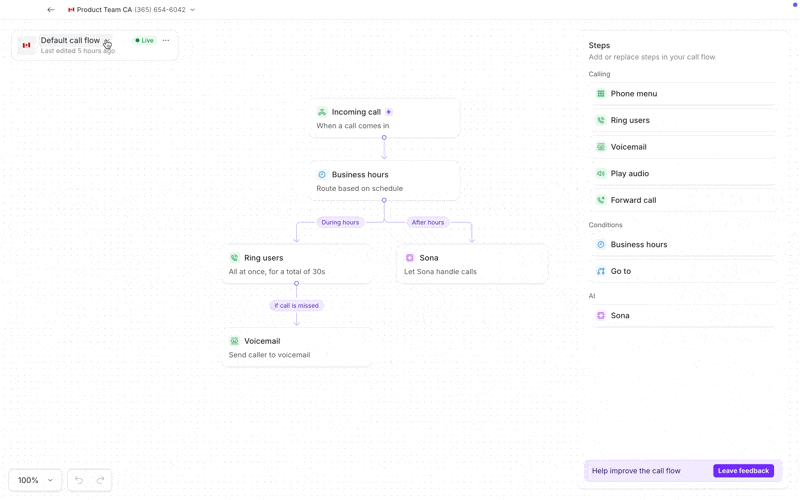Choose the Sona AI step in the Steps panel

684,316
